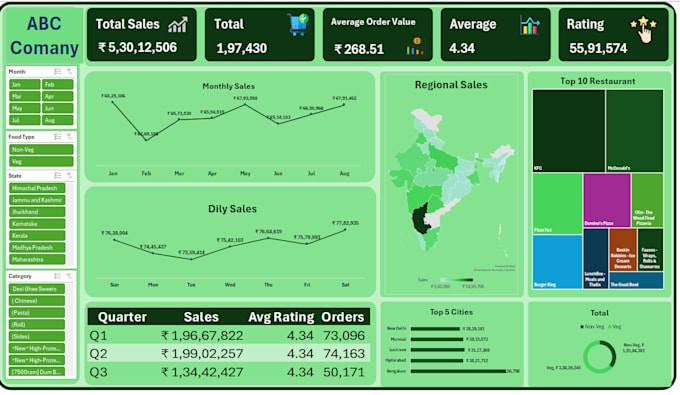The image size is (680, 395).
Task: Click Q1 sales value ₹1,96,67,822
Action: 202,335
